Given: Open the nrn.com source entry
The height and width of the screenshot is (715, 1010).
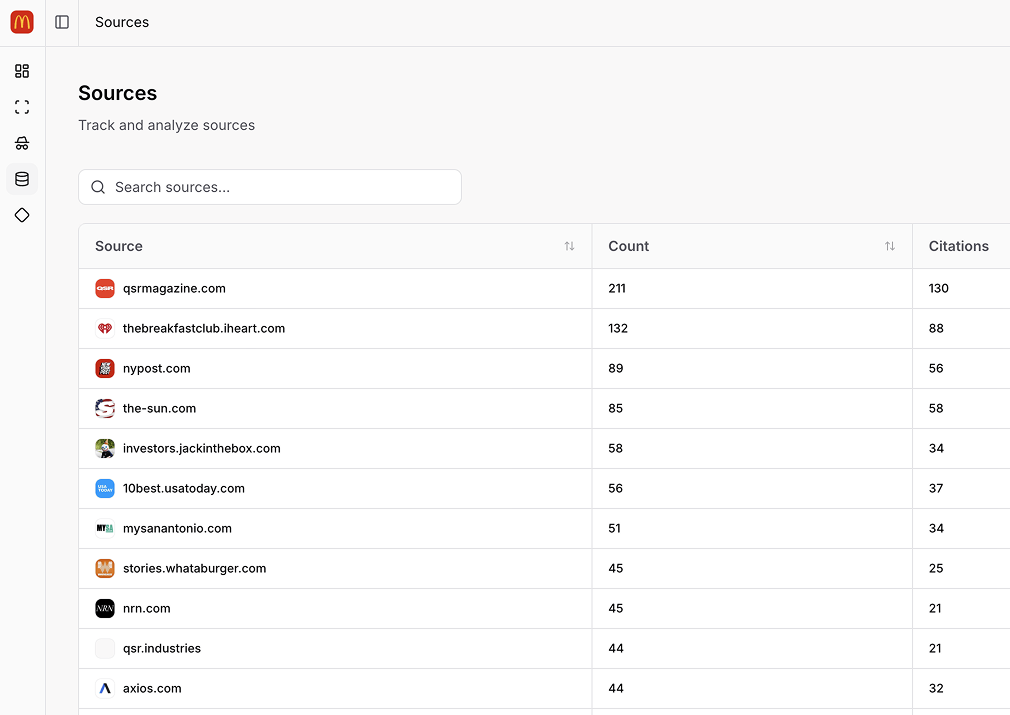Looking at the screenshot, I should (145, 608).
